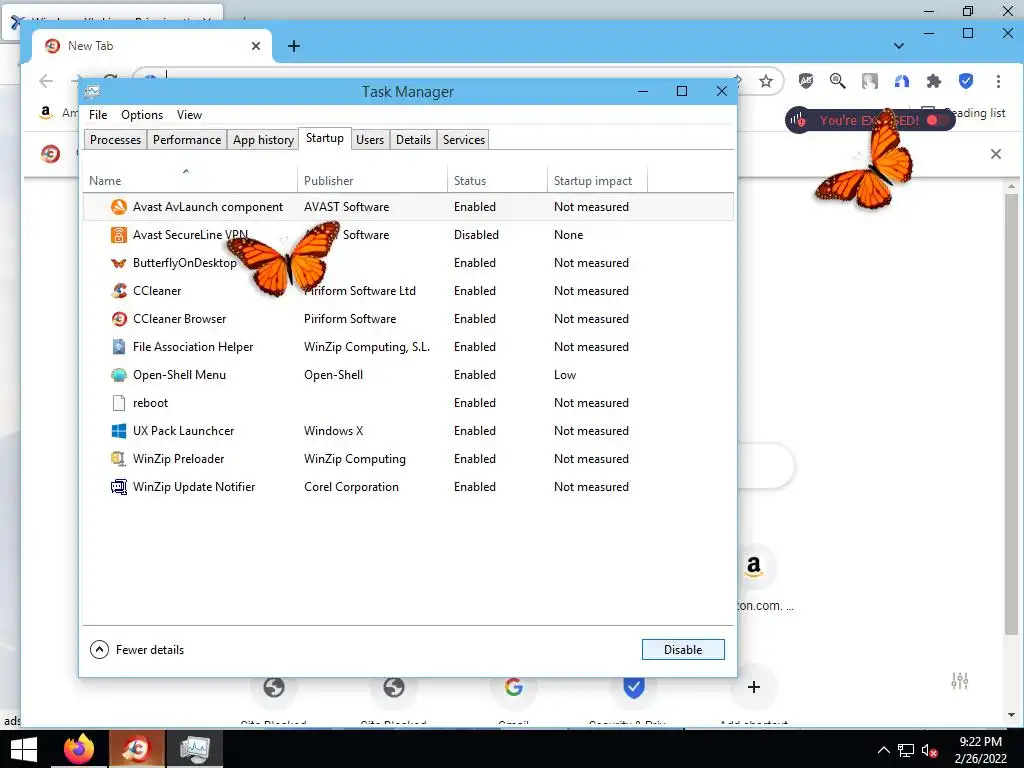Switch to the Details tab

[413, 140]
